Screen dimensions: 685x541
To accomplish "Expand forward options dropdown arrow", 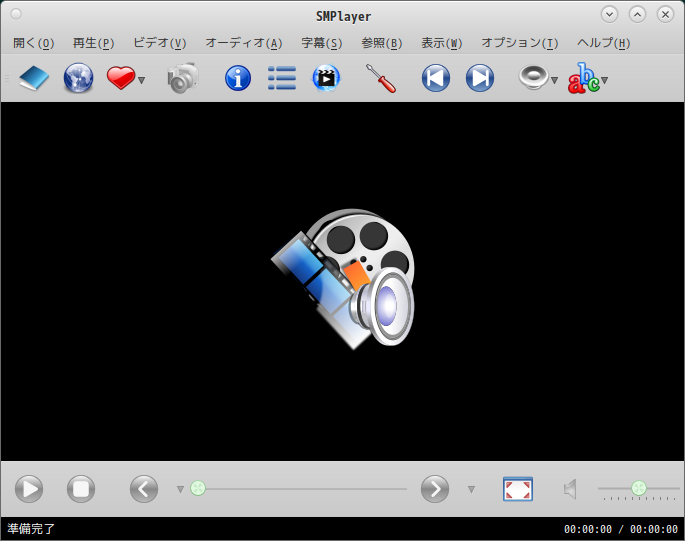I will tap(471, 489).
